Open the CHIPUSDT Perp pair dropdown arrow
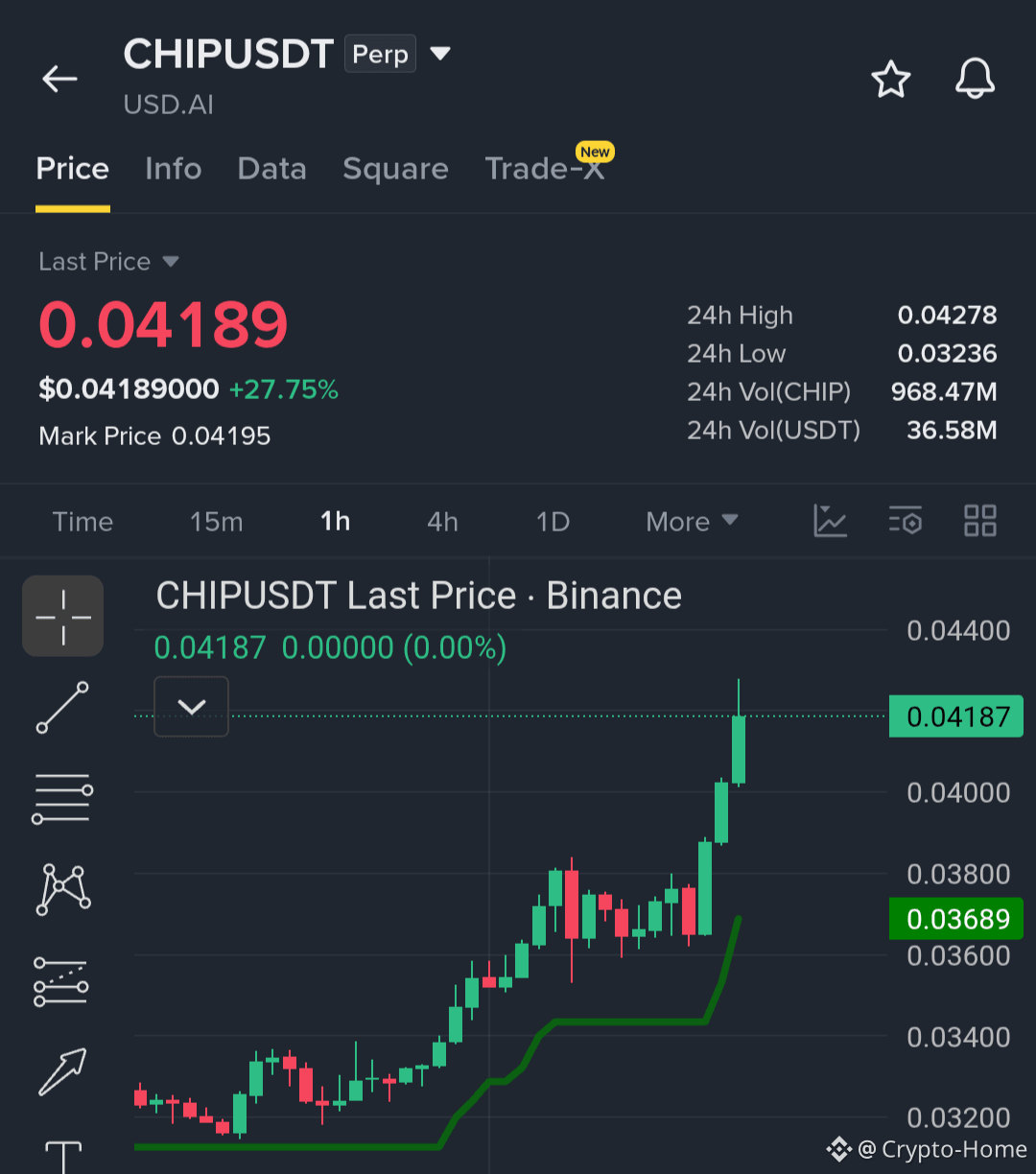The height and width of the screenshot is (1174, 1036). click(440, 54)
